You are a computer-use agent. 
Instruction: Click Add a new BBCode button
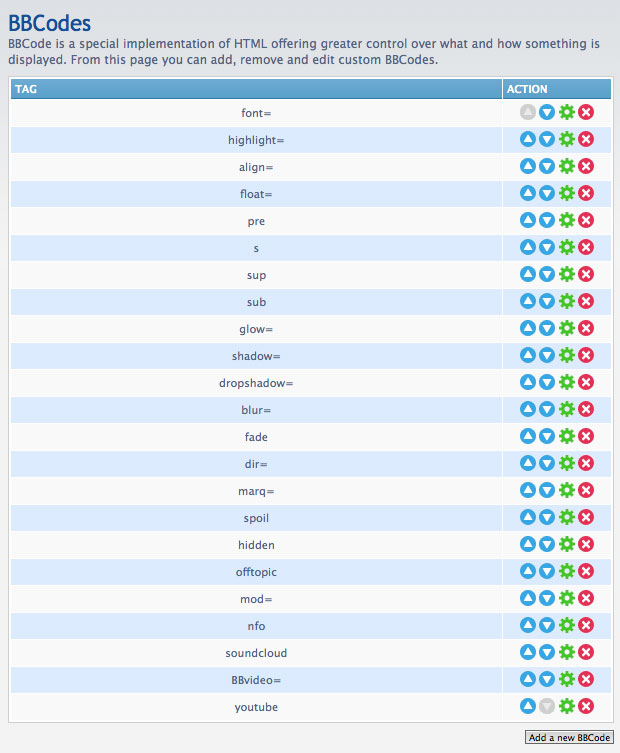pos(569,738)
